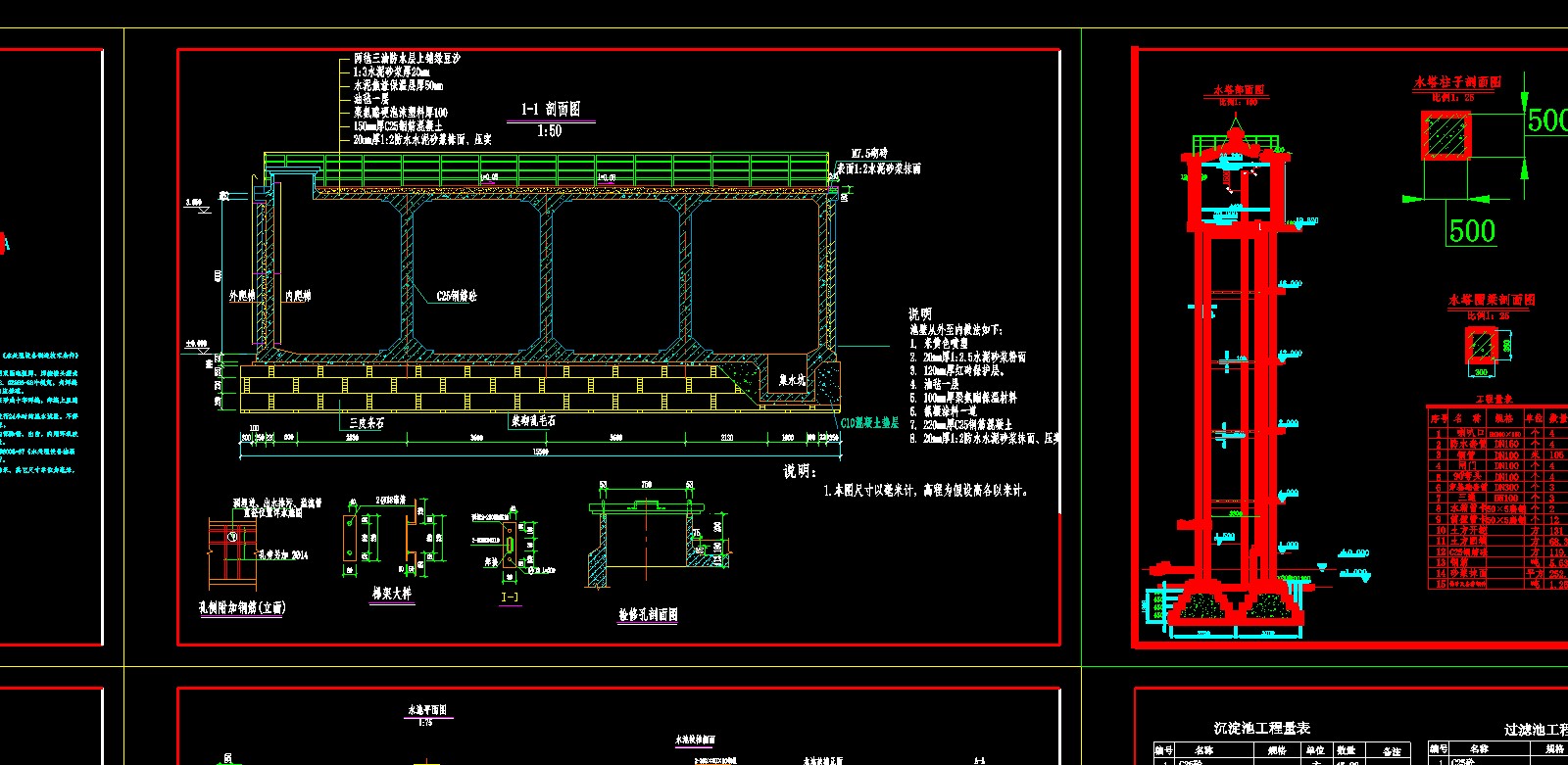This screenshot has width=1568, height=765.
Task: Click the 1:50 scale label under section title
Action: [549, 131]
